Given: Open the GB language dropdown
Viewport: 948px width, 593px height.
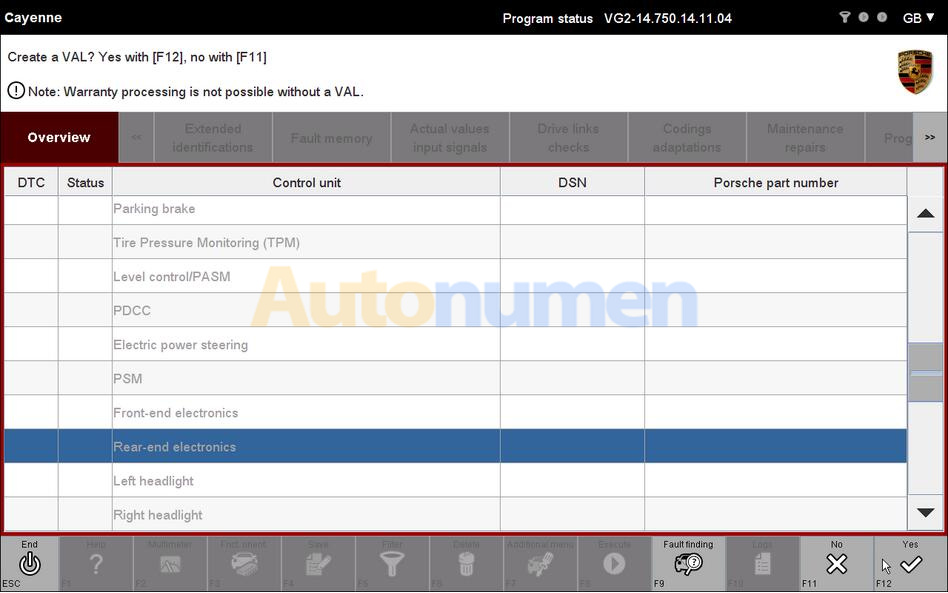Looking at the screenshot, I should coord(919,18).
